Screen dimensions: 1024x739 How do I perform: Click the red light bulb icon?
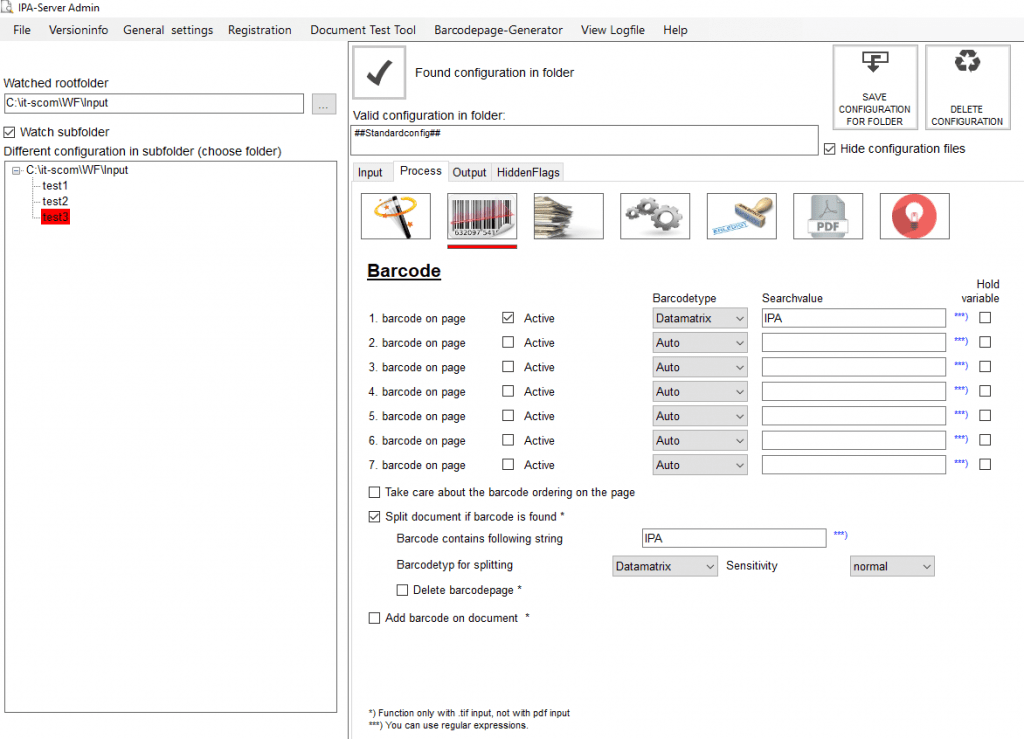[914, 216]
